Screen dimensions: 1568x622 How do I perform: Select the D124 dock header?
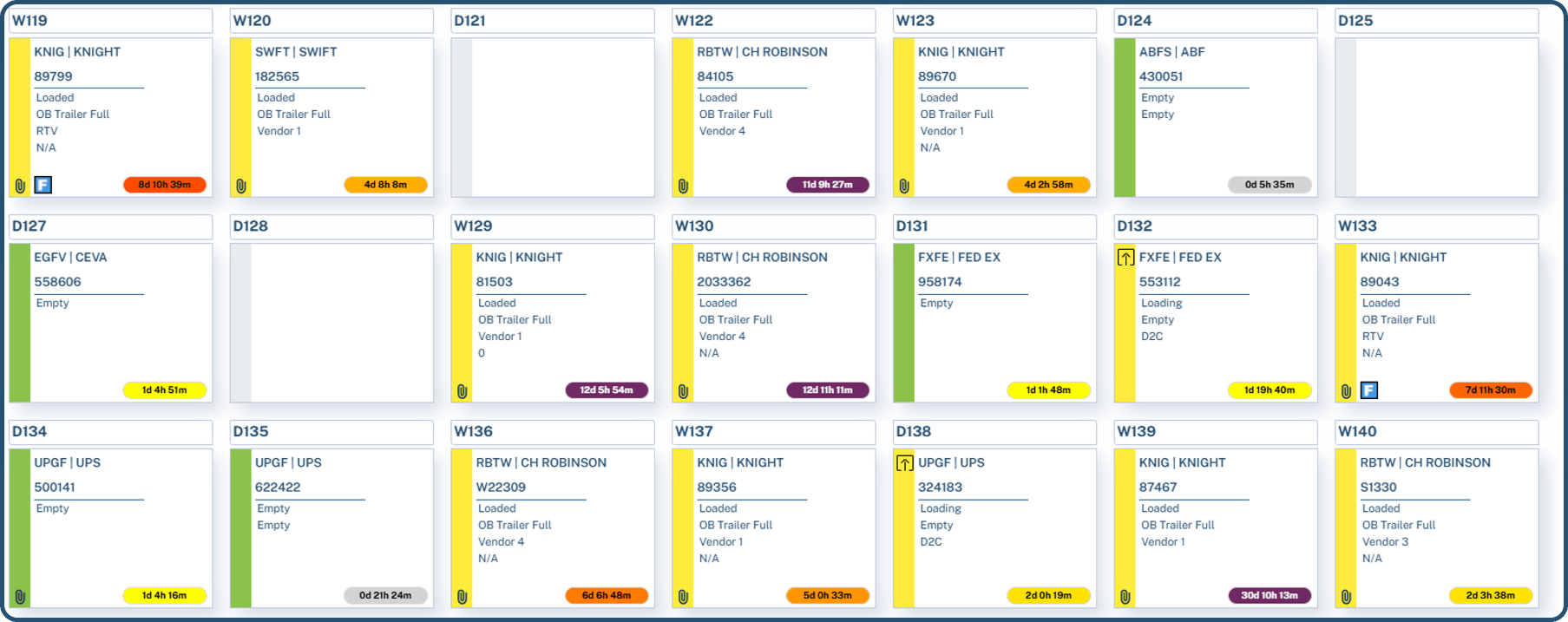pos(1216,21)
